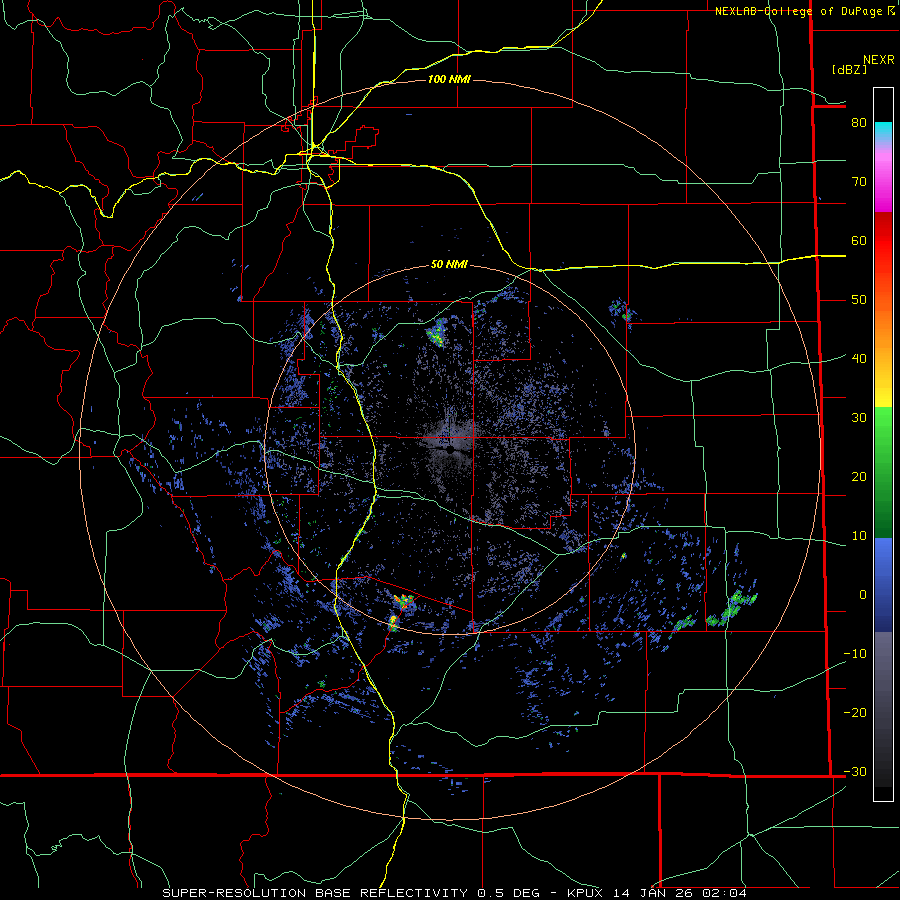Click the 40 dBZ scale value
This screenshot has height=900, width=900.
(859, 358)
